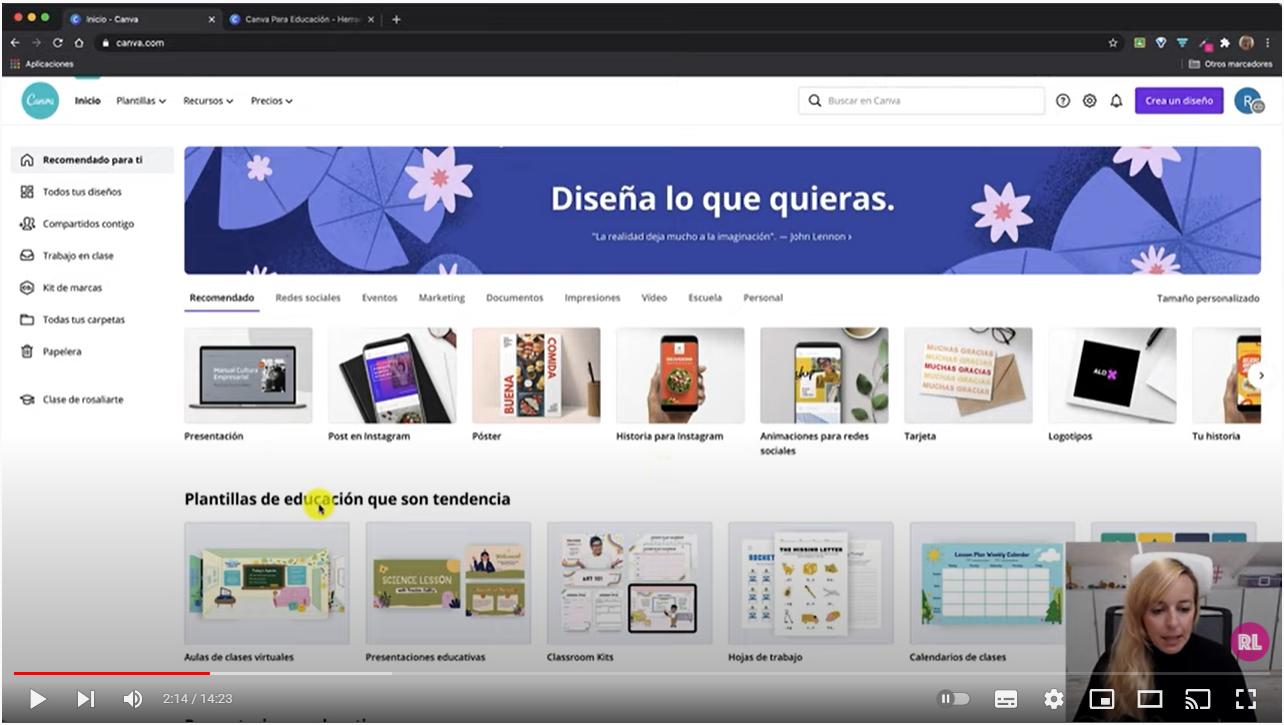1284x725 pixels.
Task: Select the Personal tab
Action: click(763, 298)
